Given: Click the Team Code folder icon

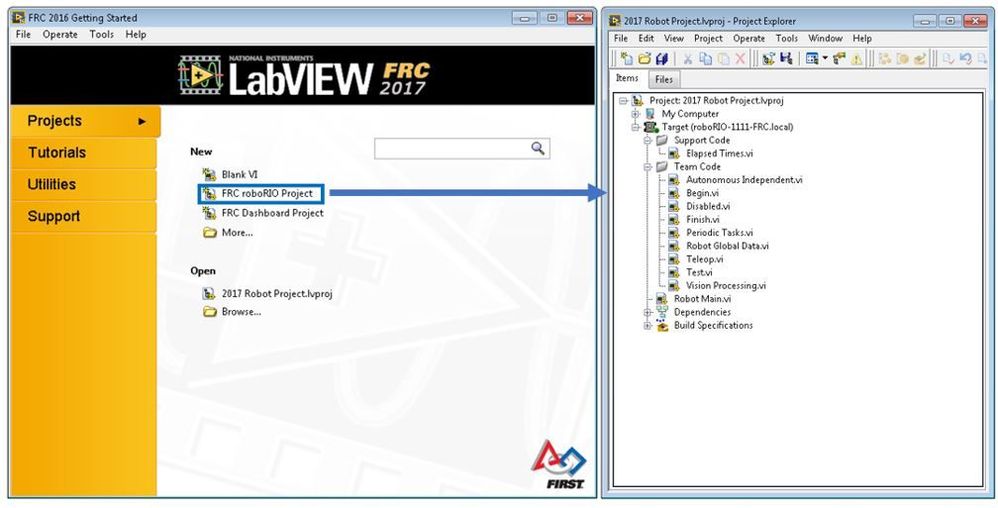Looking at the screenshot, I should (x=663, y=166).
